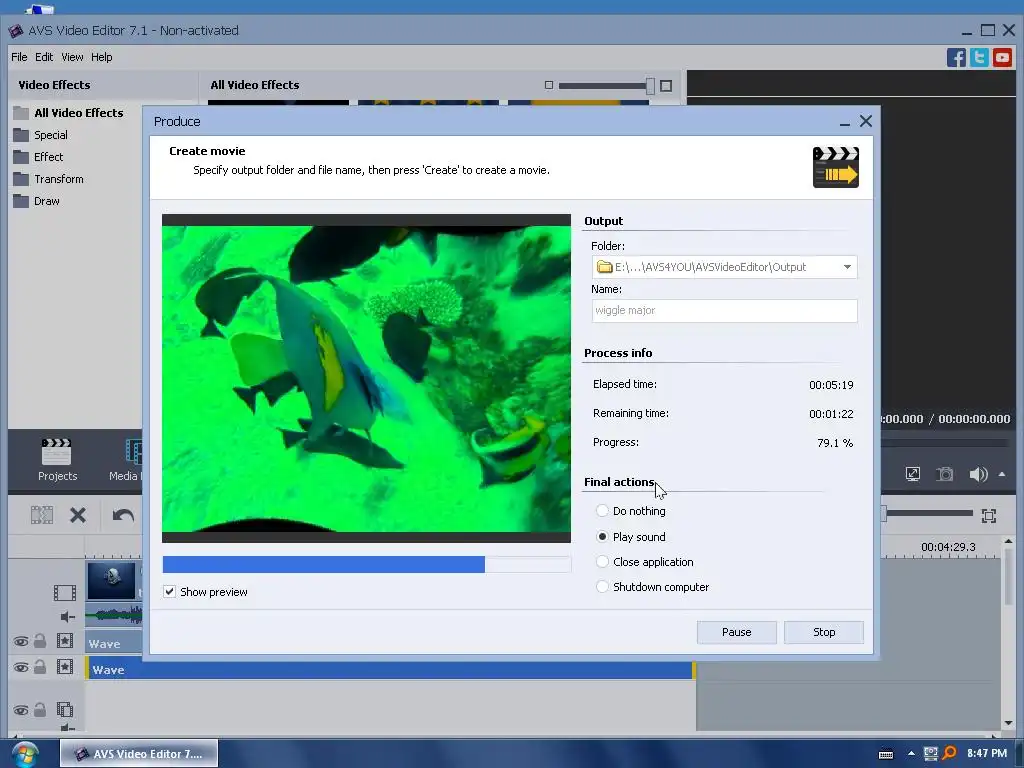Click the snapshot camera icon

pyautogui.click(x=944, y=474)
